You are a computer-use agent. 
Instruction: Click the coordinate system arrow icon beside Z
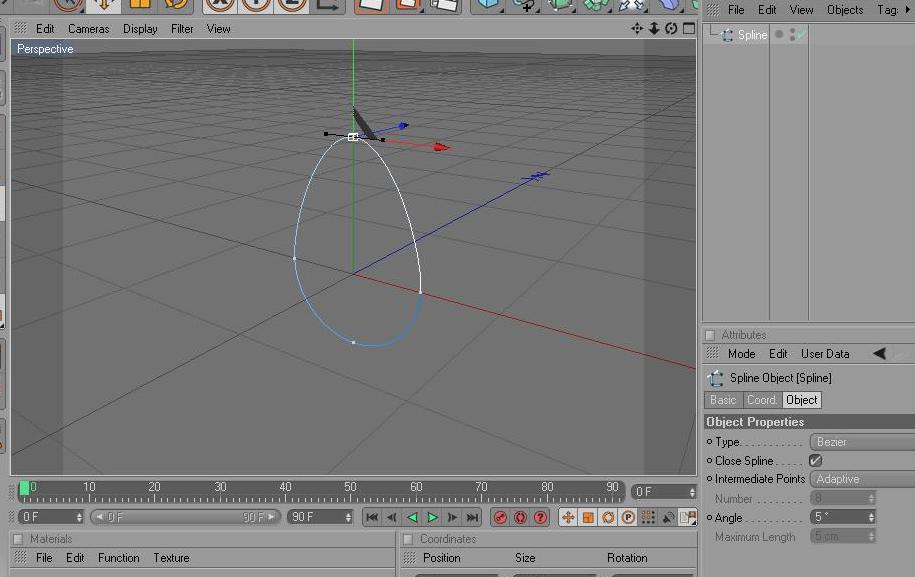[x=327, y=5]
